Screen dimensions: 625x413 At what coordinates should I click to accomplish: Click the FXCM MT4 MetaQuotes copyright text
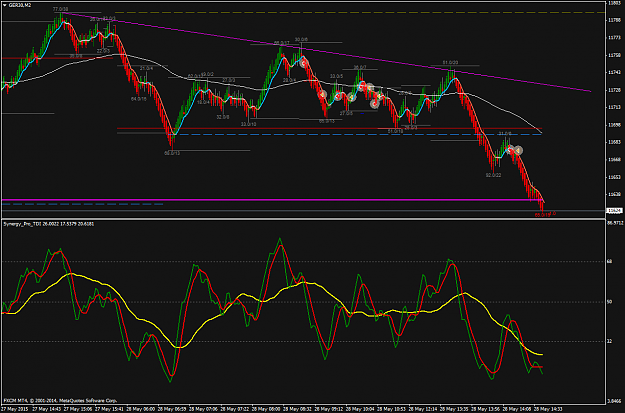click(x=60, y=400)
